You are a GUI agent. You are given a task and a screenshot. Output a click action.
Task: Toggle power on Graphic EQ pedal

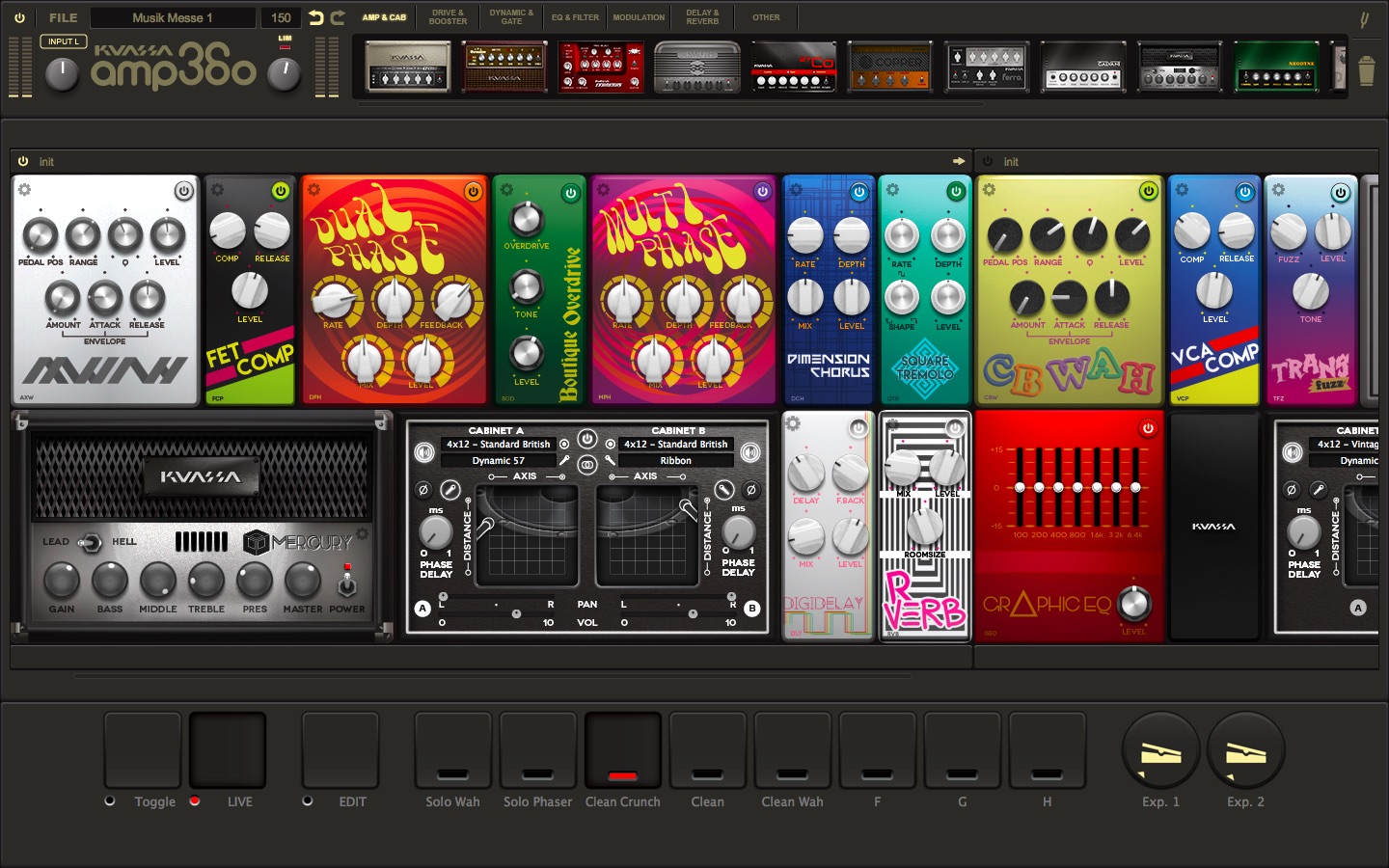1148,428
